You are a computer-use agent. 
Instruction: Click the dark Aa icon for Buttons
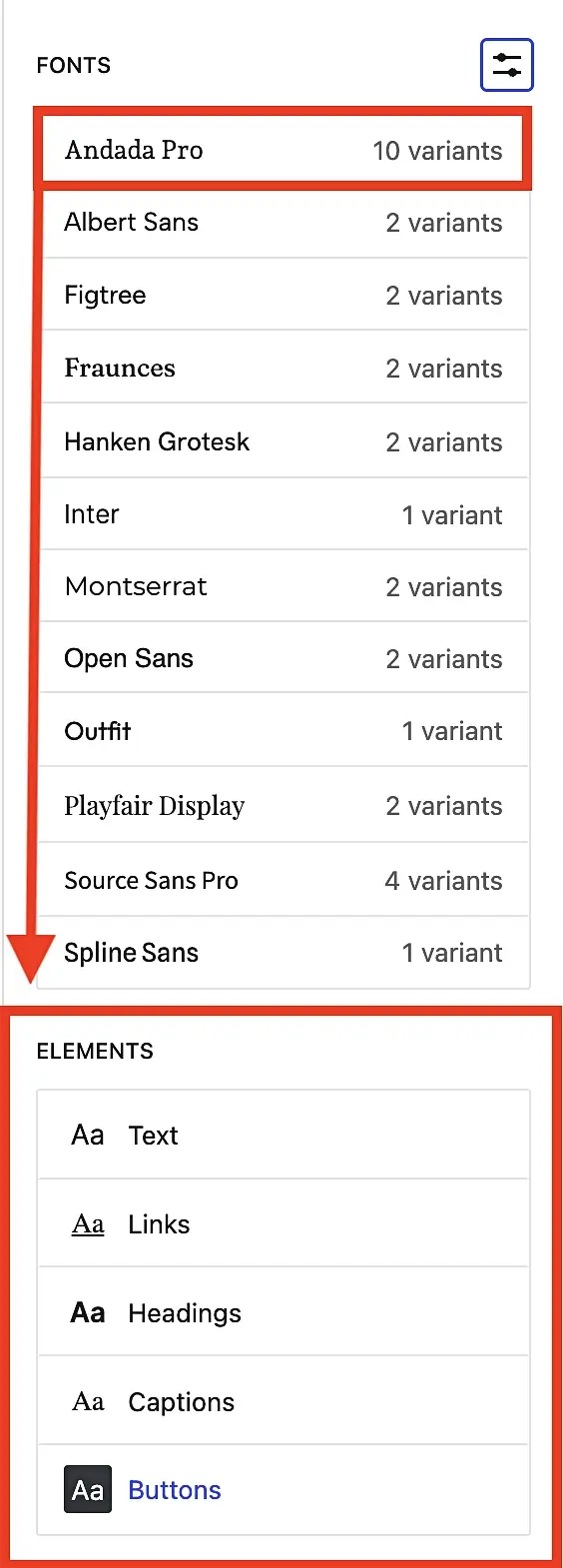click(x=88, y=1489)
